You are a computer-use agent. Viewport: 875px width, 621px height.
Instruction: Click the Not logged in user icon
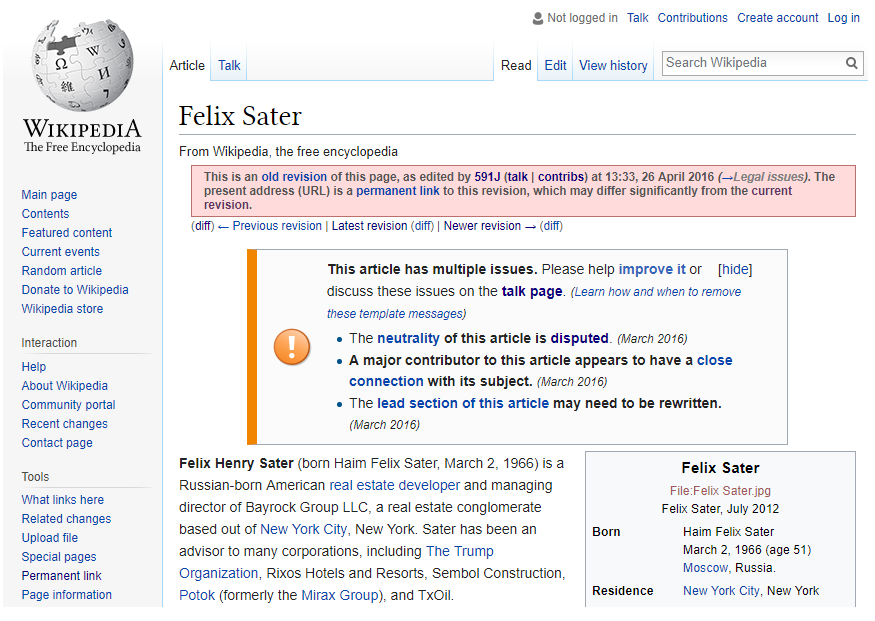pyautogui.click(x=538, y=18)
